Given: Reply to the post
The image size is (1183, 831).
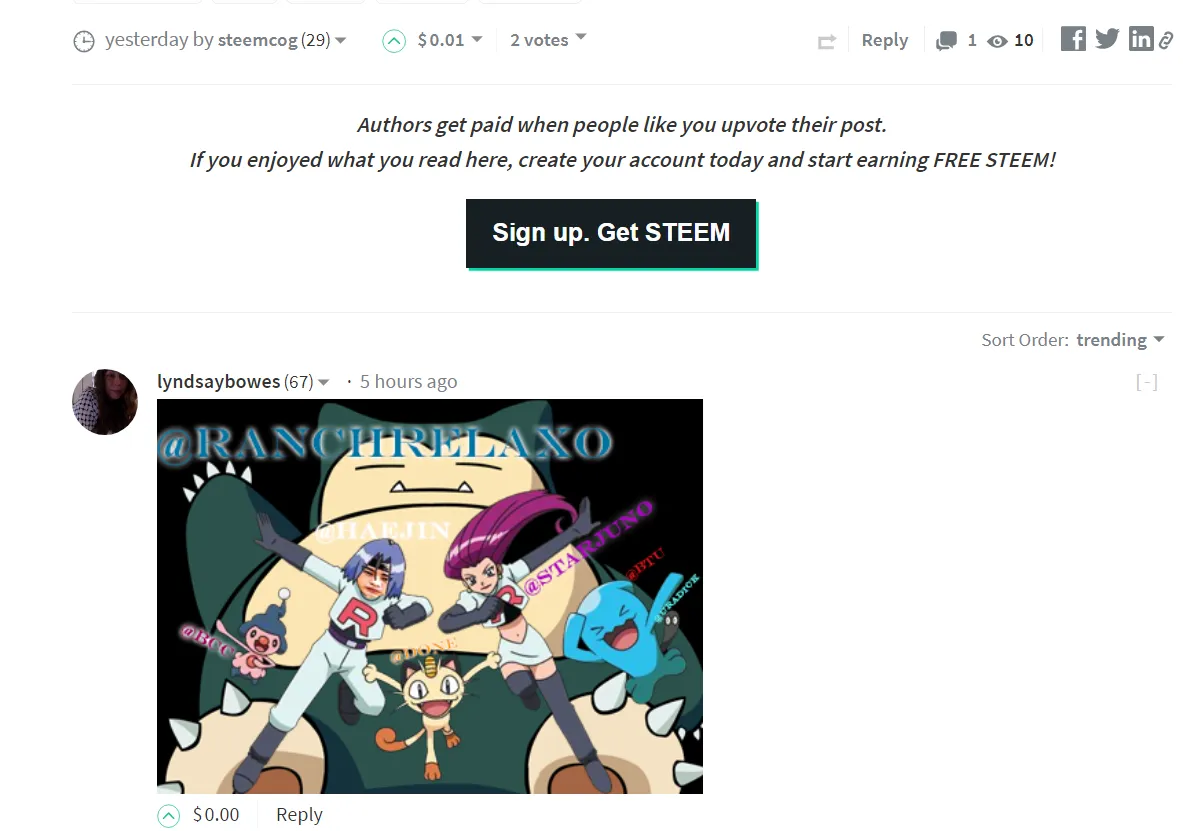Looking at the screenshot, I should click(884, 40).
